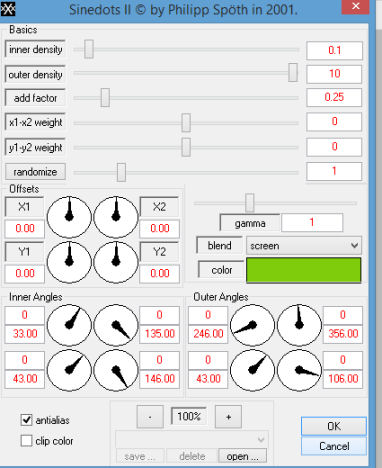Click the outer angle dial for 43.00
This screenshot has height=468, width=382.
(252, 370)
